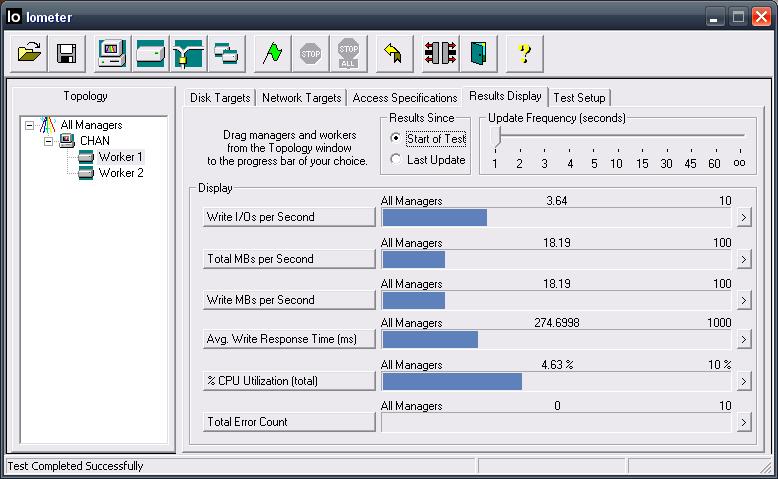This screenshot has width=778, height=479.
Task: Click the Avg. Write Response Time progress bar
Action: pos(556,340)
